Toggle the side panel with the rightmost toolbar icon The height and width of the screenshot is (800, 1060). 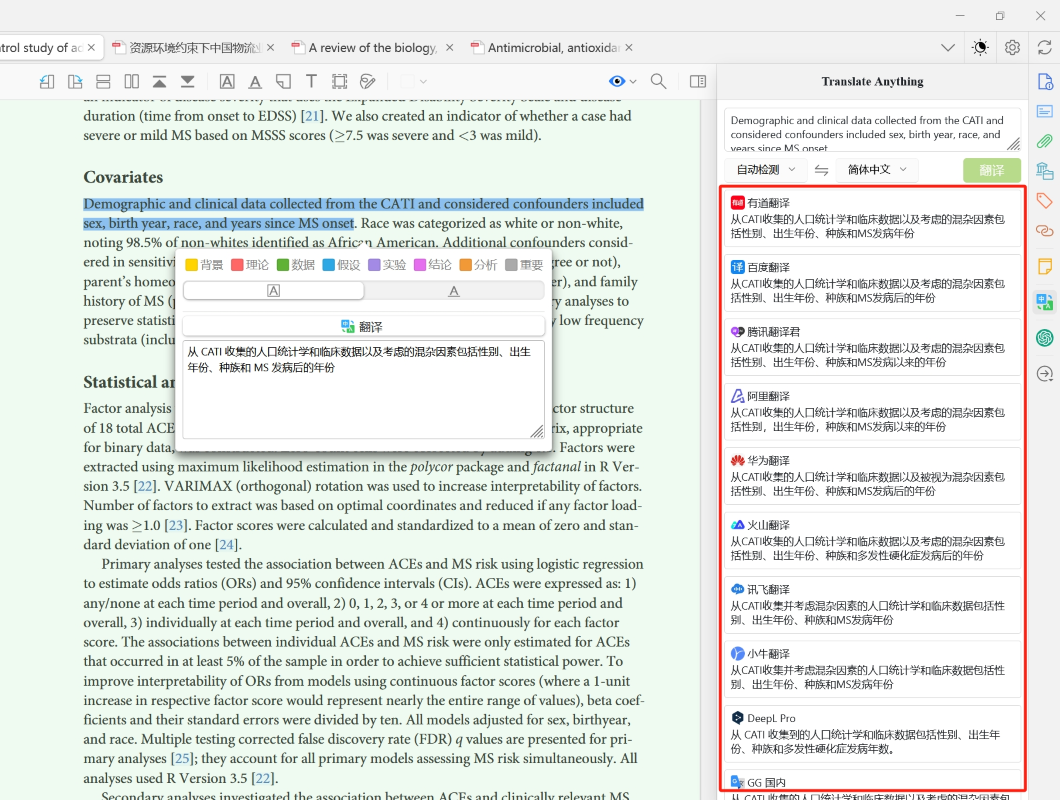tap(698, 81)
